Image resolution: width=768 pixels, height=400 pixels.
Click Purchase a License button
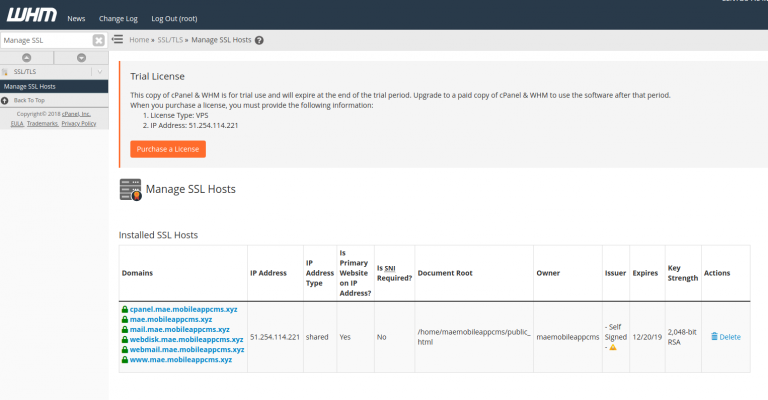[167, 149]
